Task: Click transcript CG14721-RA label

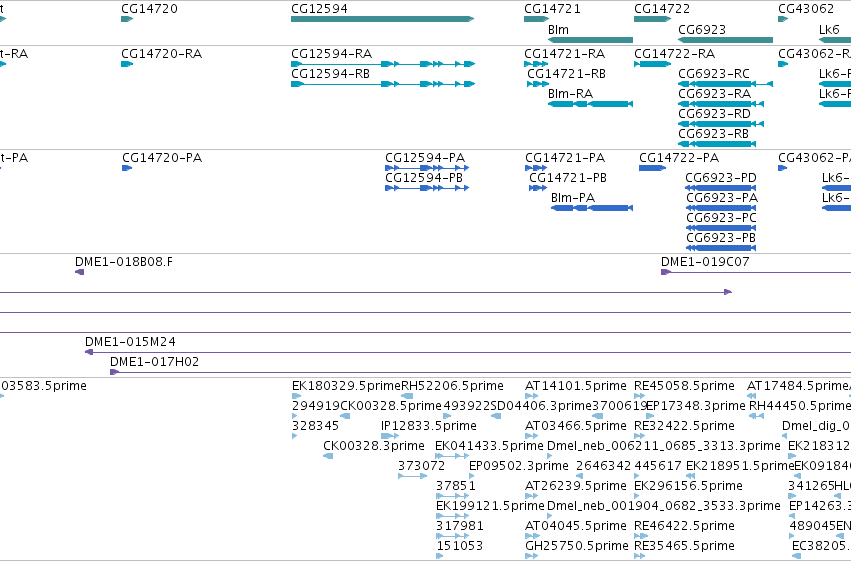Action: pyautogui.click(x=564, y=54)
